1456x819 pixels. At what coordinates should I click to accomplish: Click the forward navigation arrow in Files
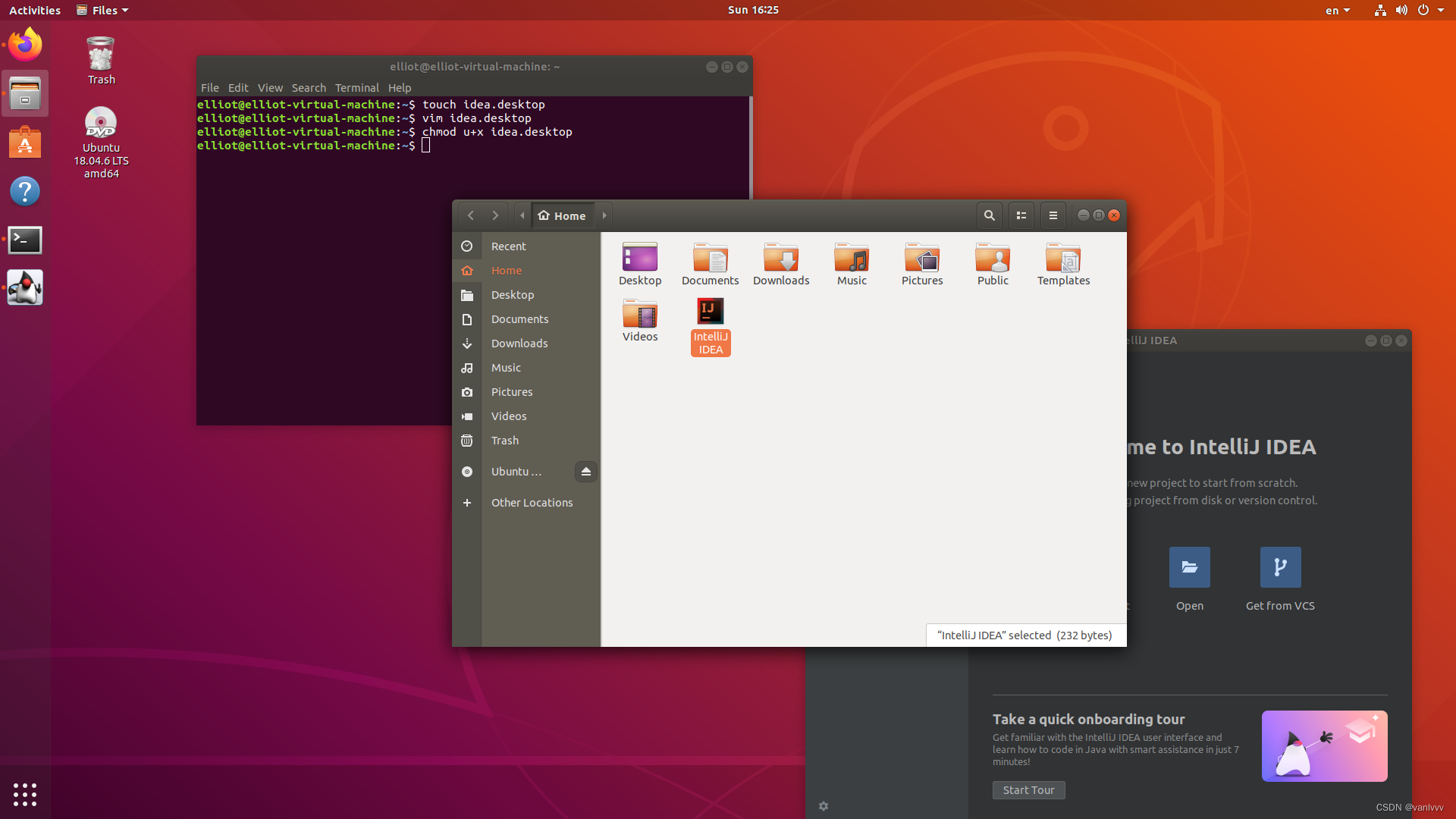[x=495, y=215]
